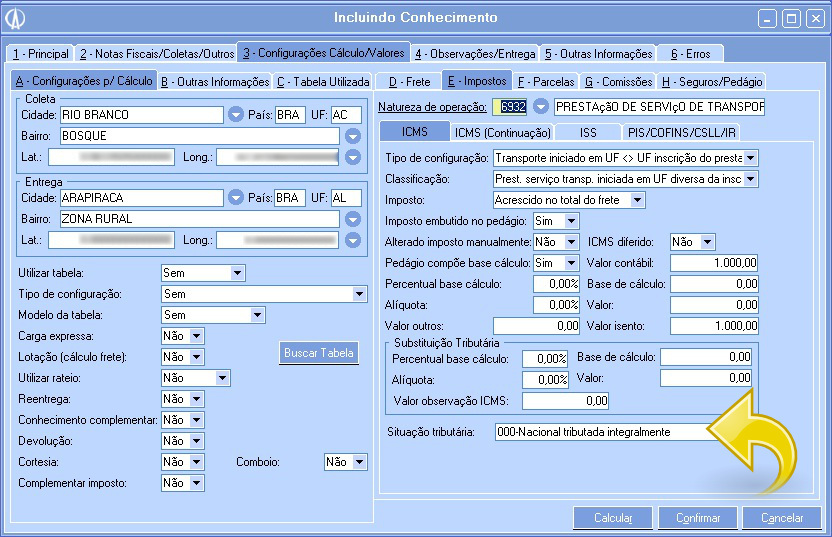Click the round arrow icon beside Coleta Long. field

tap(352, 157)
